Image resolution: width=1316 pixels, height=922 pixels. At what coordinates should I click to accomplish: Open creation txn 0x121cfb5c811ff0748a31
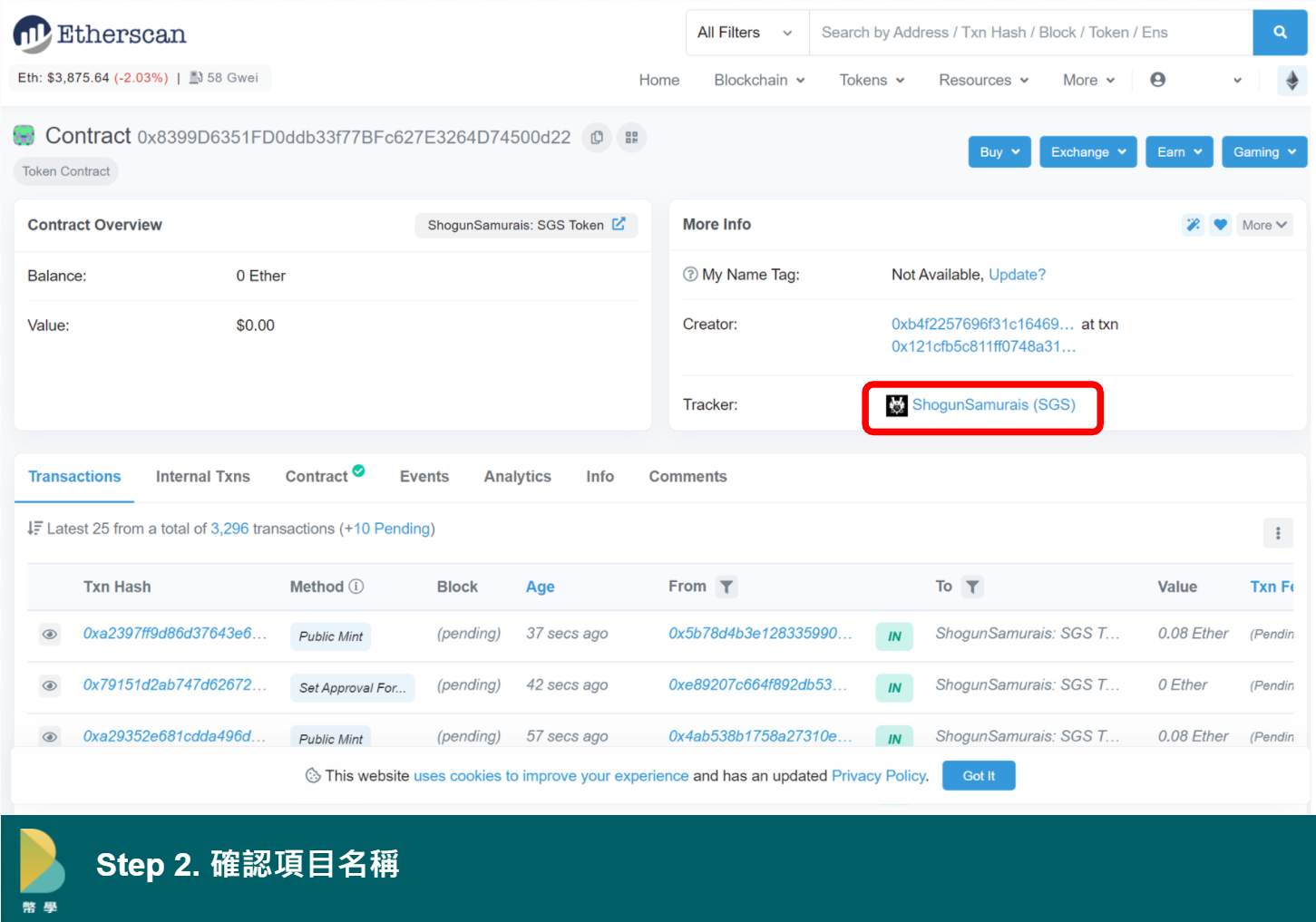pyautogui.click(x=983, y=346)
